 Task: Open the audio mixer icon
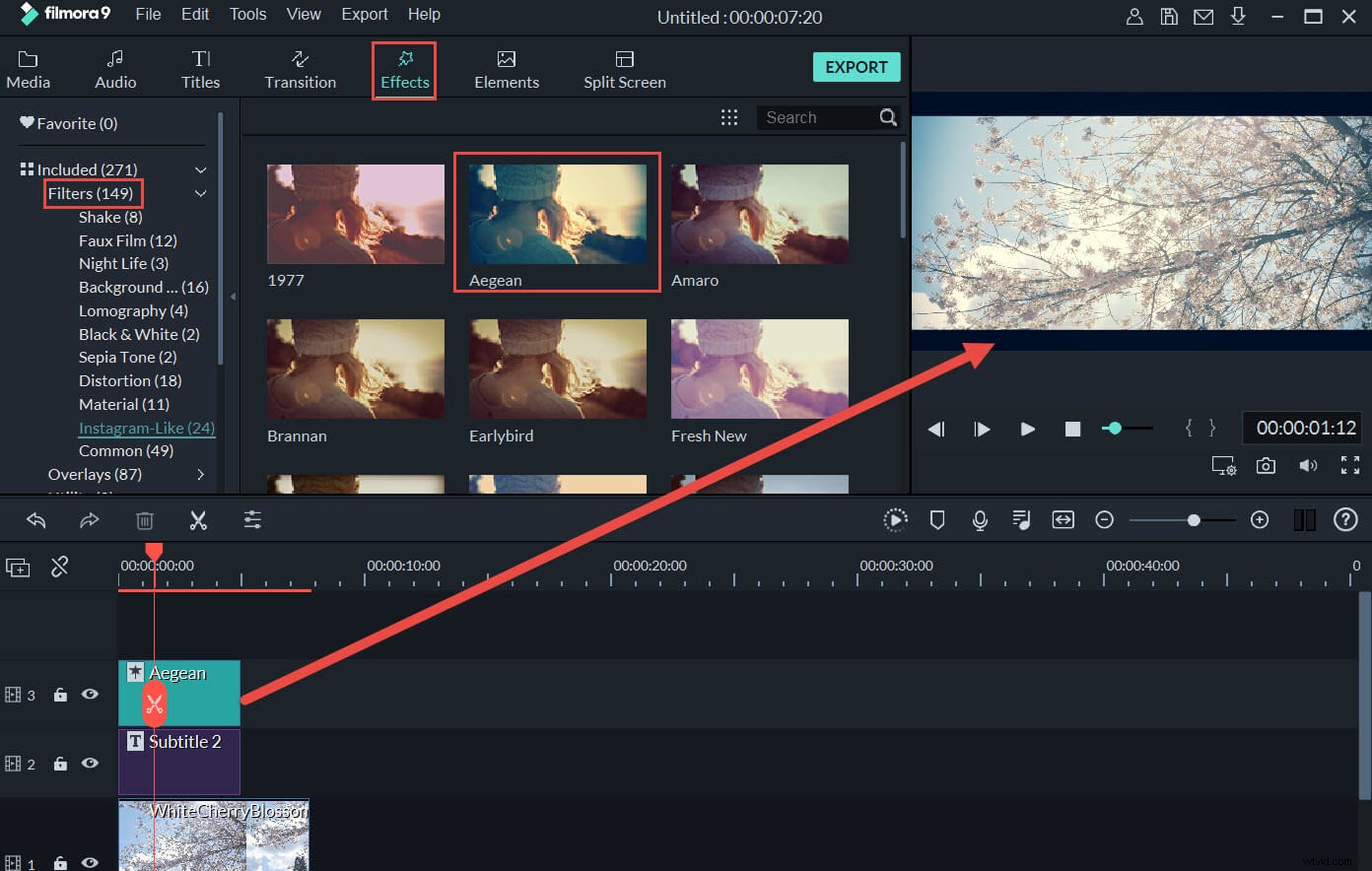[1021, 520]
